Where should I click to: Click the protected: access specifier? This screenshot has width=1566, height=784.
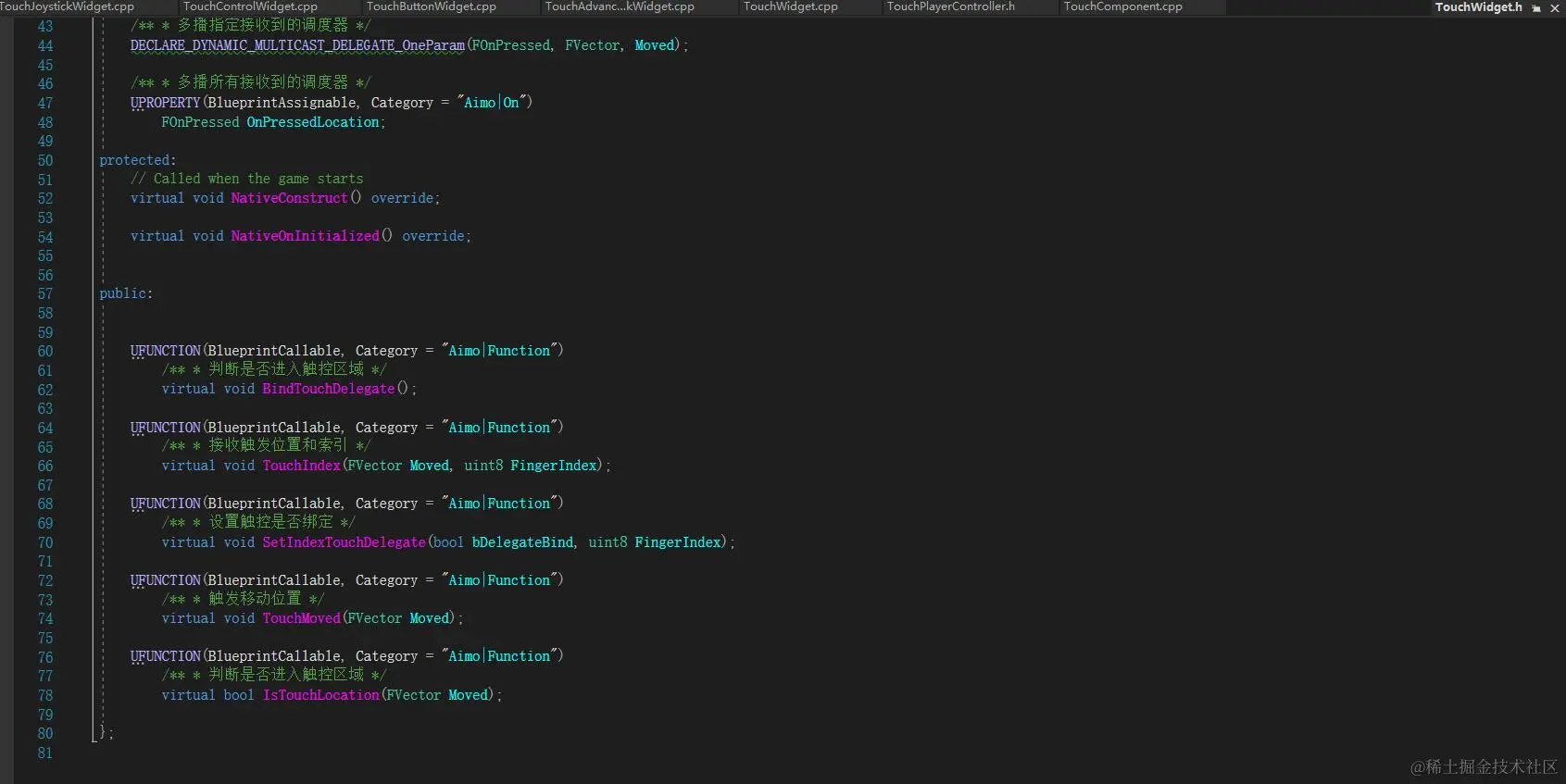pos(137,160)
